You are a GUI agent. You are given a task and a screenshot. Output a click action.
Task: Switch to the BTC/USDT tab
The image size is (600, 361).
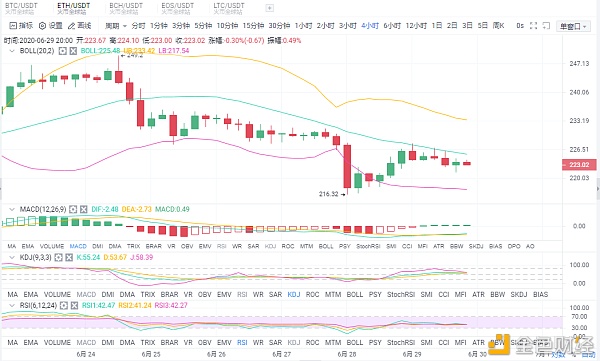tap(21, 6)
